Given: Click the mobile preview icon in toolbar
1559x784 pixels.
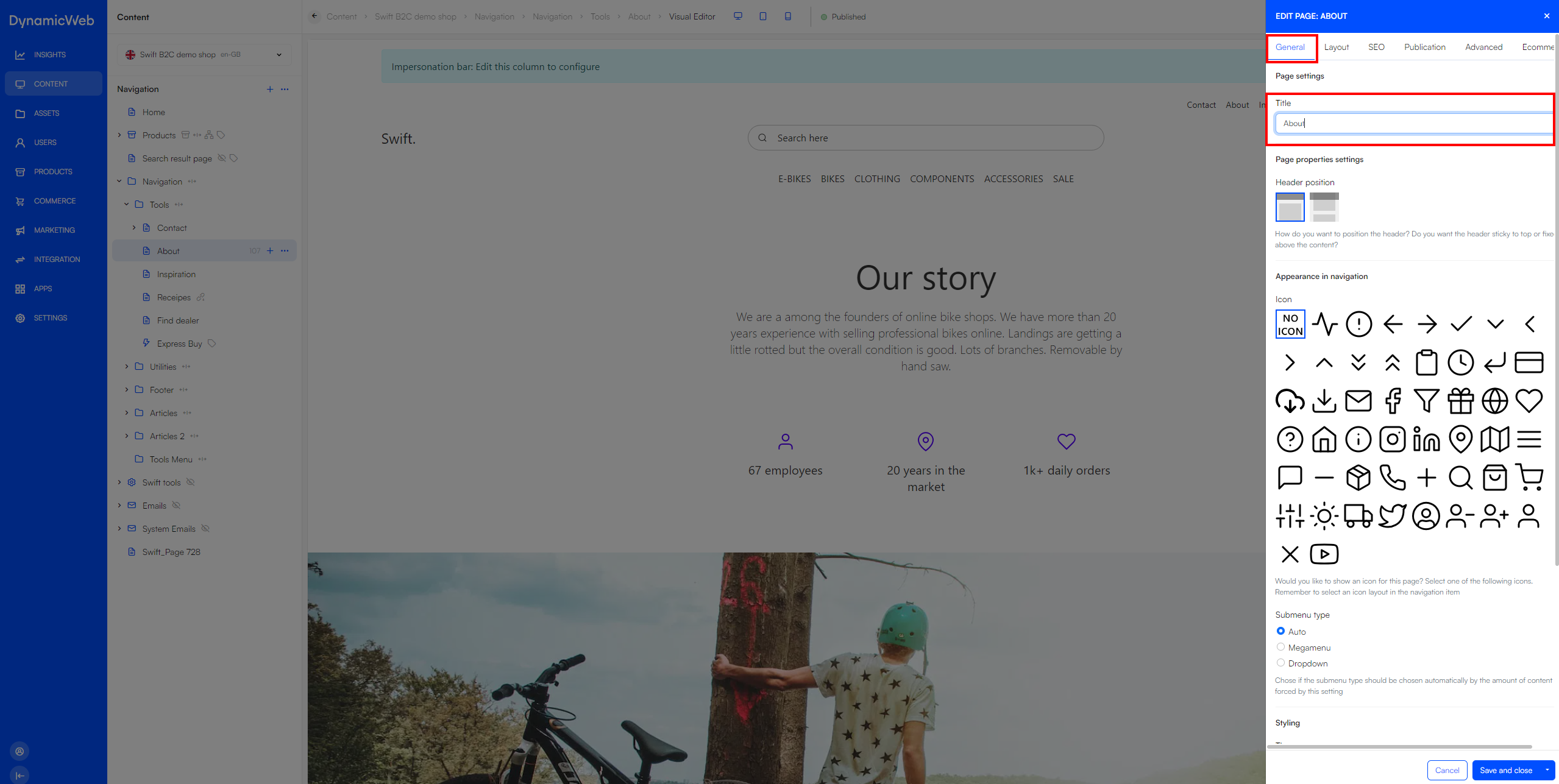Looking at the screenshot, I should coord(787,16).
